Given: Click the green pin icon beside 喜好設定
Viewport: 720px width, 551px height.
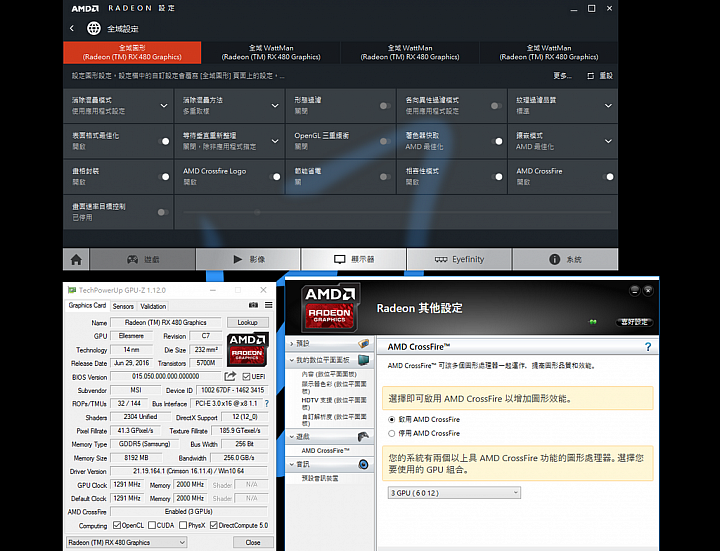Looking at the screenshot, I should pyautogui.click(x=593, y=322).
